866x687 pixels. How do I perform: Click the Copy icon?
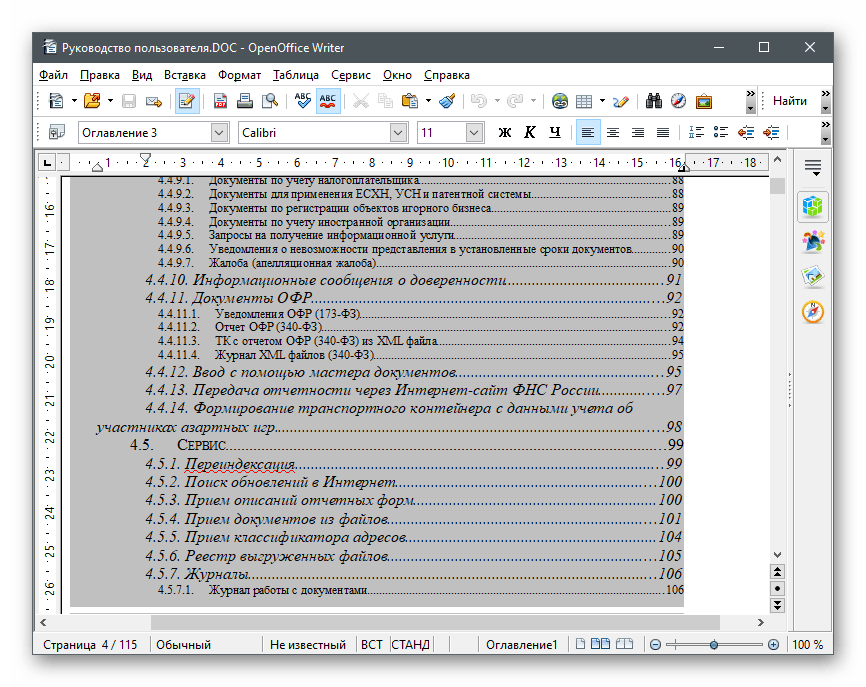(x=385, y=101)
